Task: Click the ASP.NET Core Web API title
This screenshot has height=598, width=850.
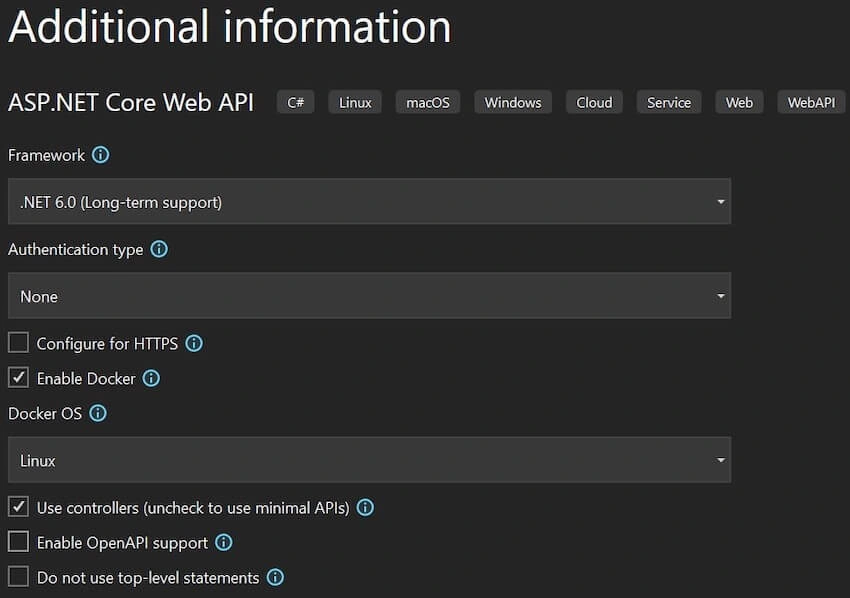Action: (x=131, y=102)
